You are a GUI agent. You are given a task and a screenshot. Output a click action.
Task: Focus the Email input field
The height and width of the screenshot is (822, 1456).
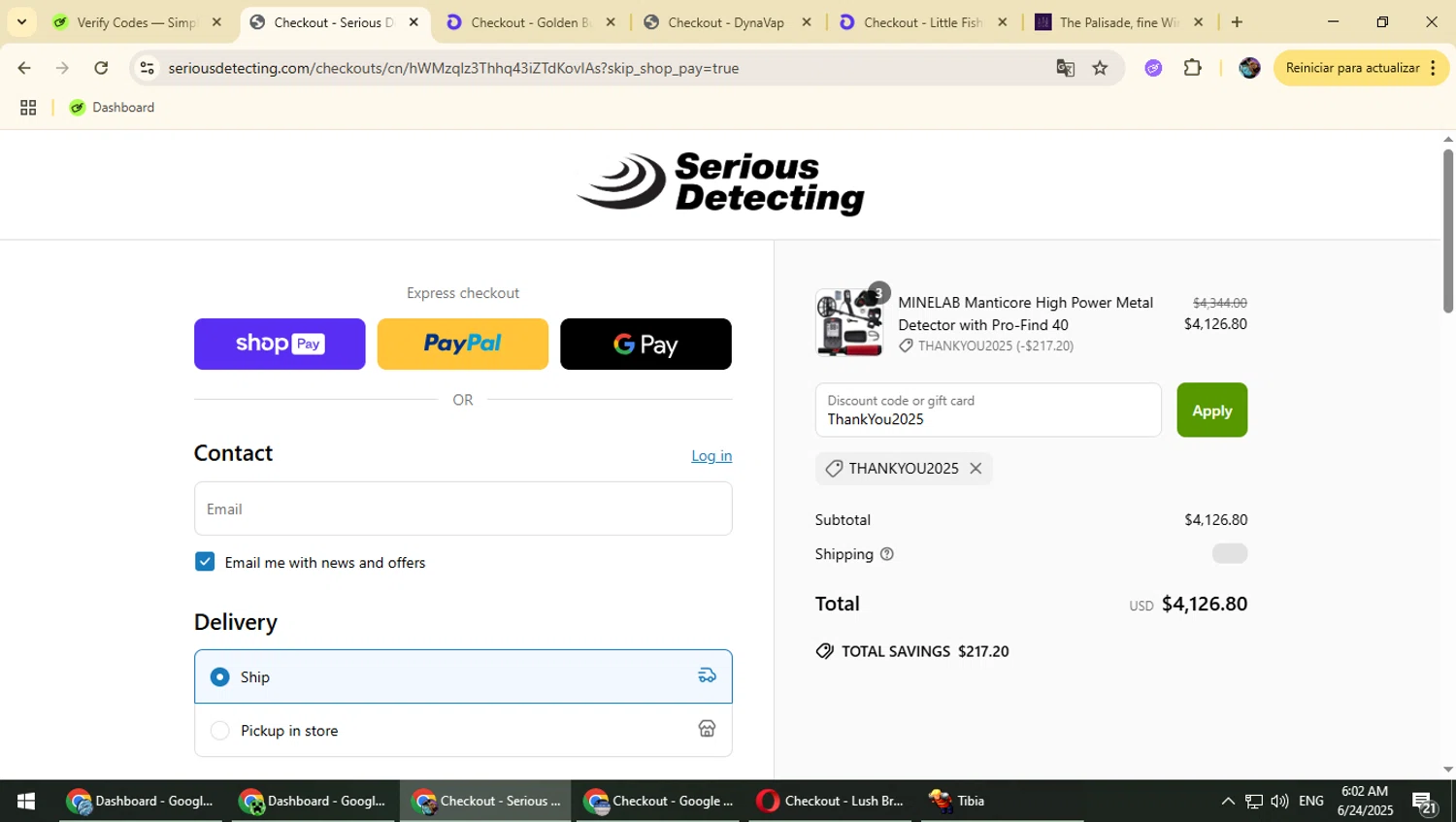[x=463, y=509]
